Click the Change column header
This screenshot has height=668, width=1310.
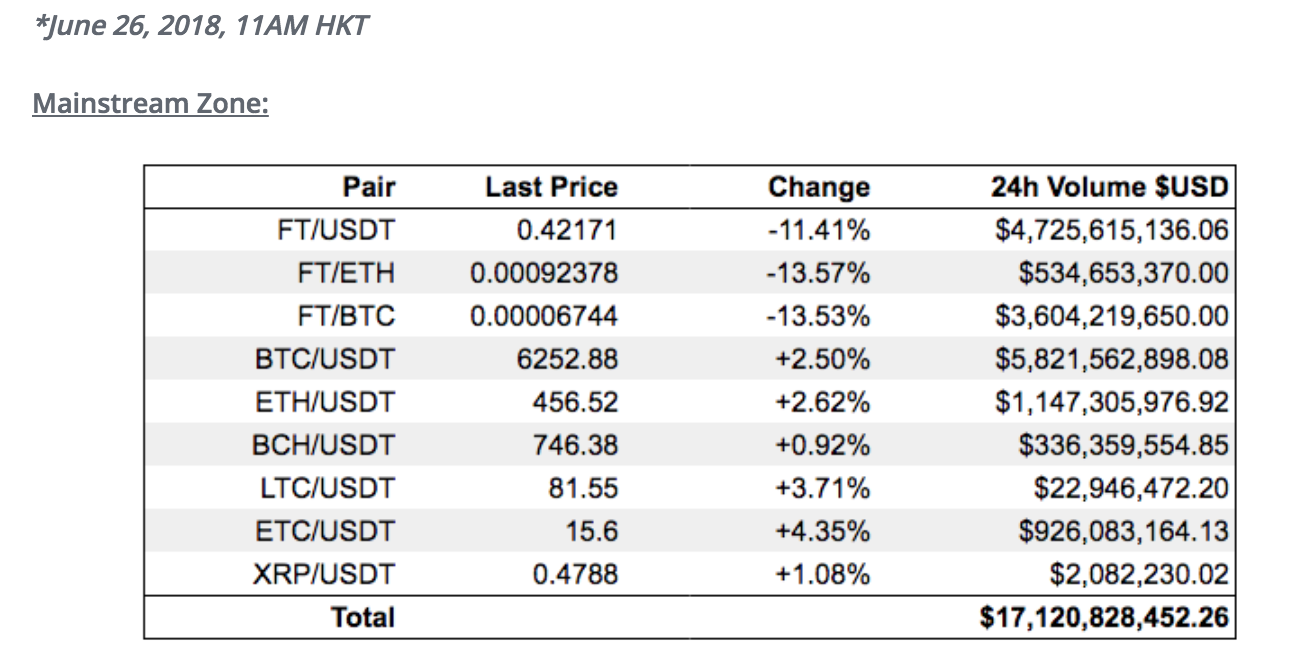coord(818,187)
